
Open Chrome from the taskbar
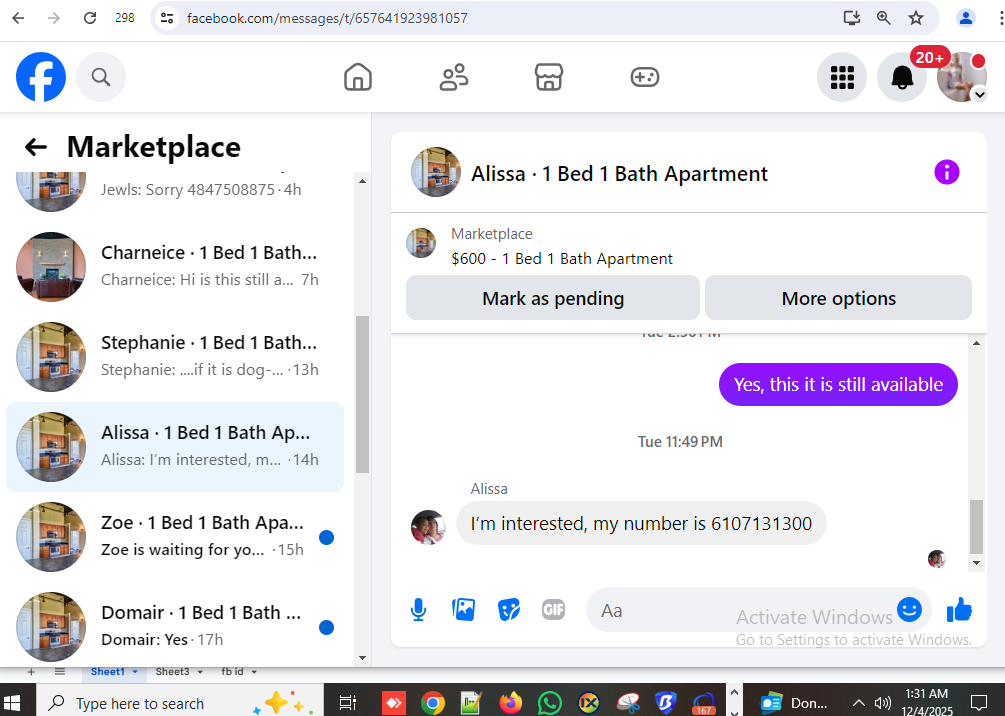click(x=433, y=703)
